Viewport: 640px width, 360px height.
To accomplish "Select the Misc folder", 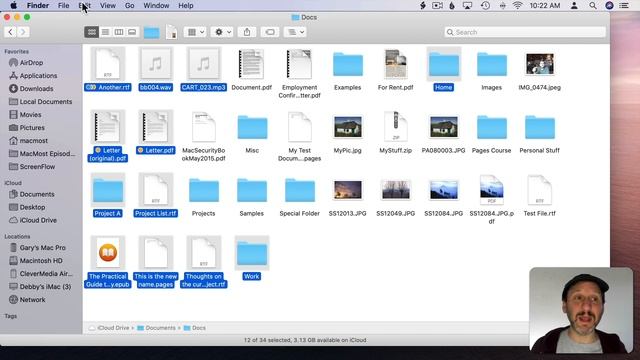I will pos(252,127).
